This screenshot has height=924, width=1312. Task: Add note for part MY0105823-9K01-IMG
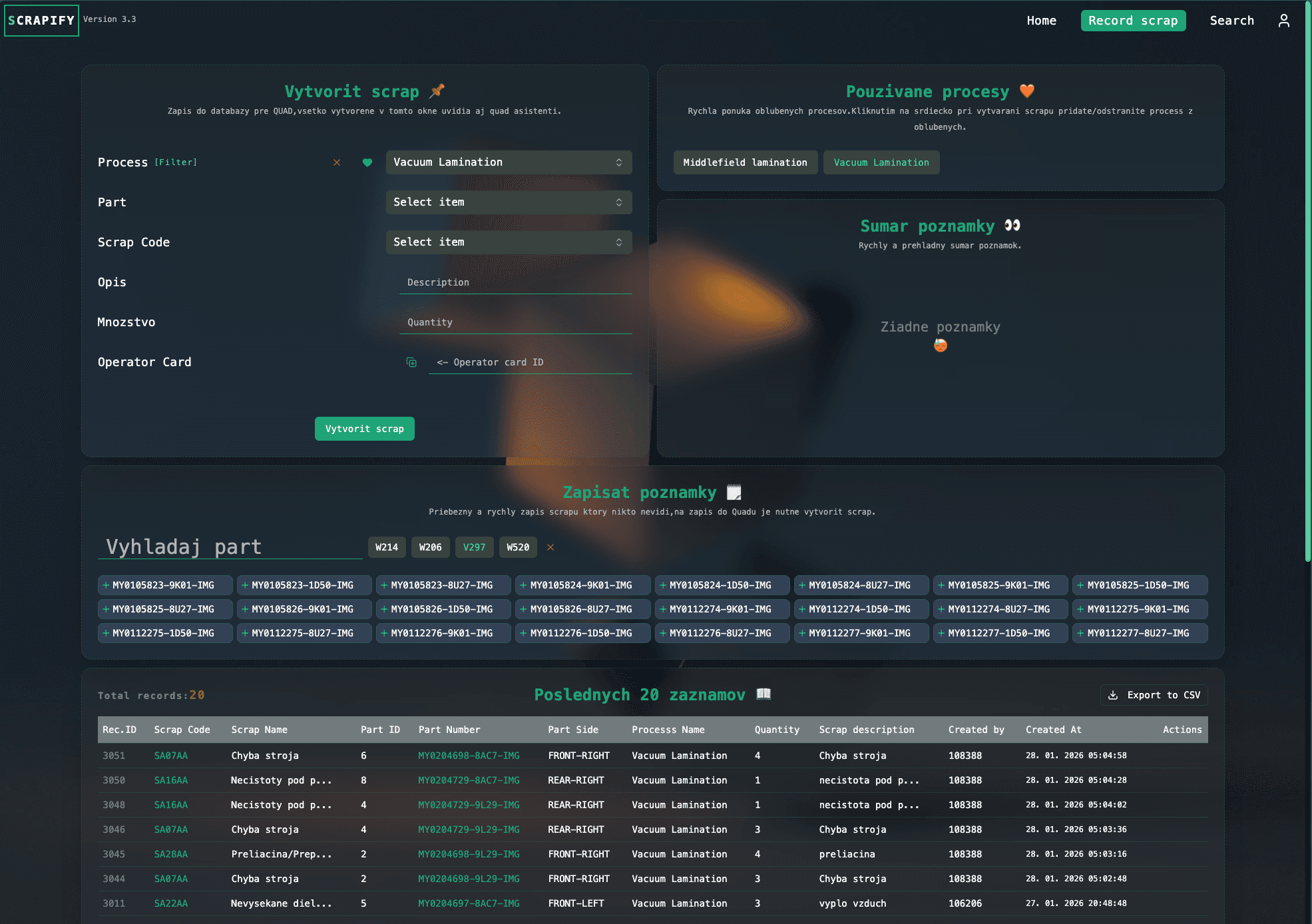164,585
